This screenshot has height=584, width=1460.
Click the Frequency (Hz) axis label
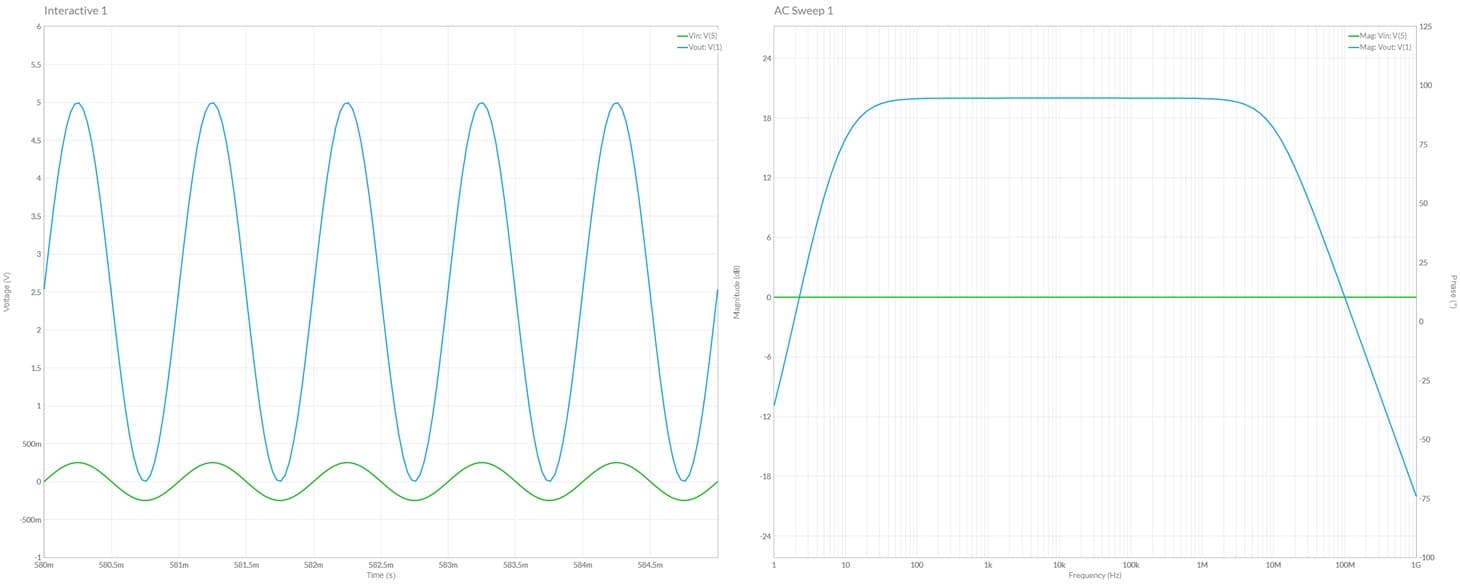pos(1094,576)
